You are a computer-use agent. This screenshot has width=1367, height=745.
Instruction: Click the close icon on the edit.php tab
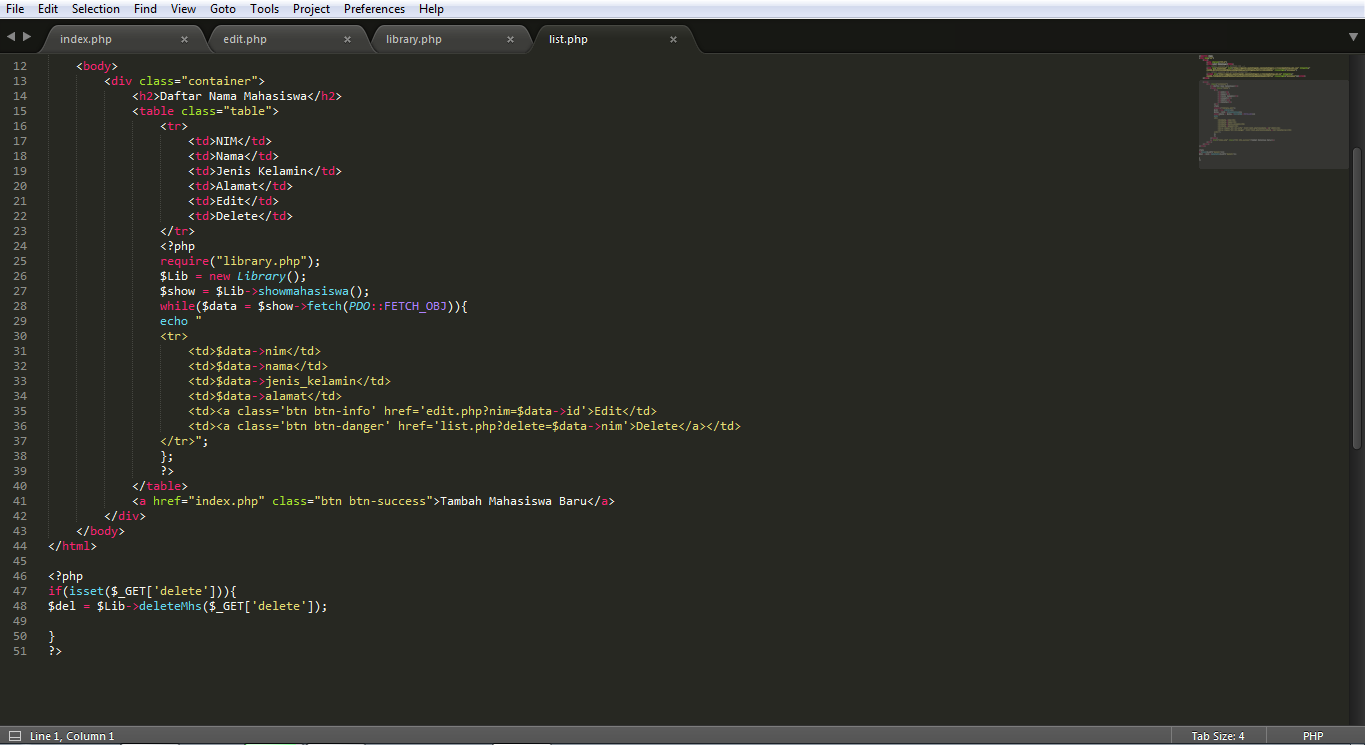pos(347,39)
